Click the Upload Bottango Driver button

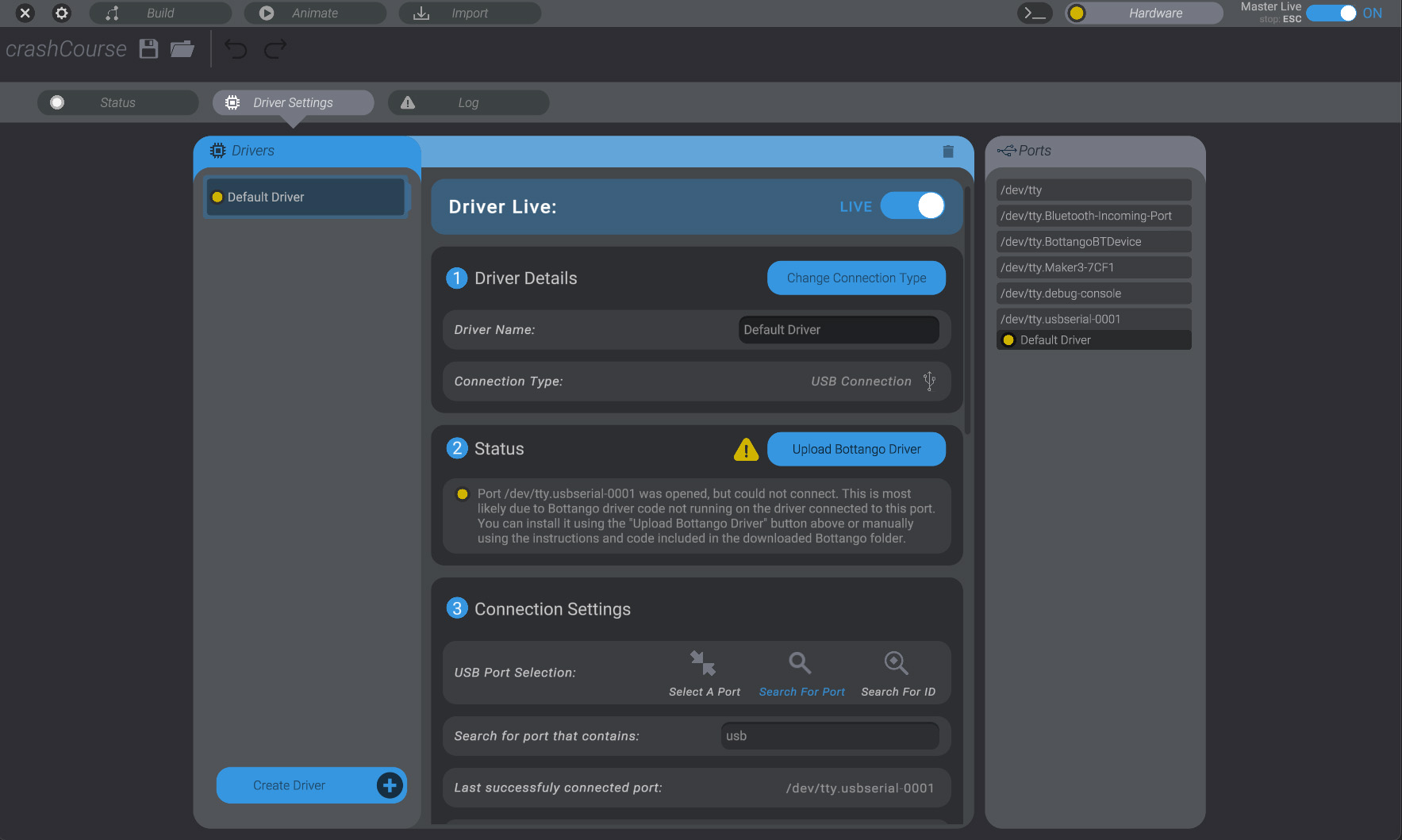point(856,449)
